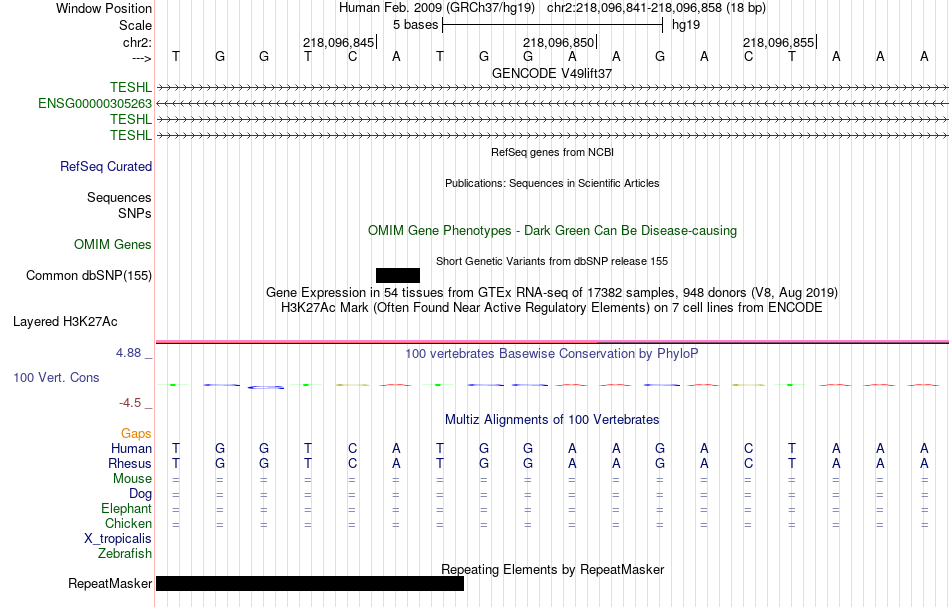Click the X_tropicalis species alignment label

[118, 539]
